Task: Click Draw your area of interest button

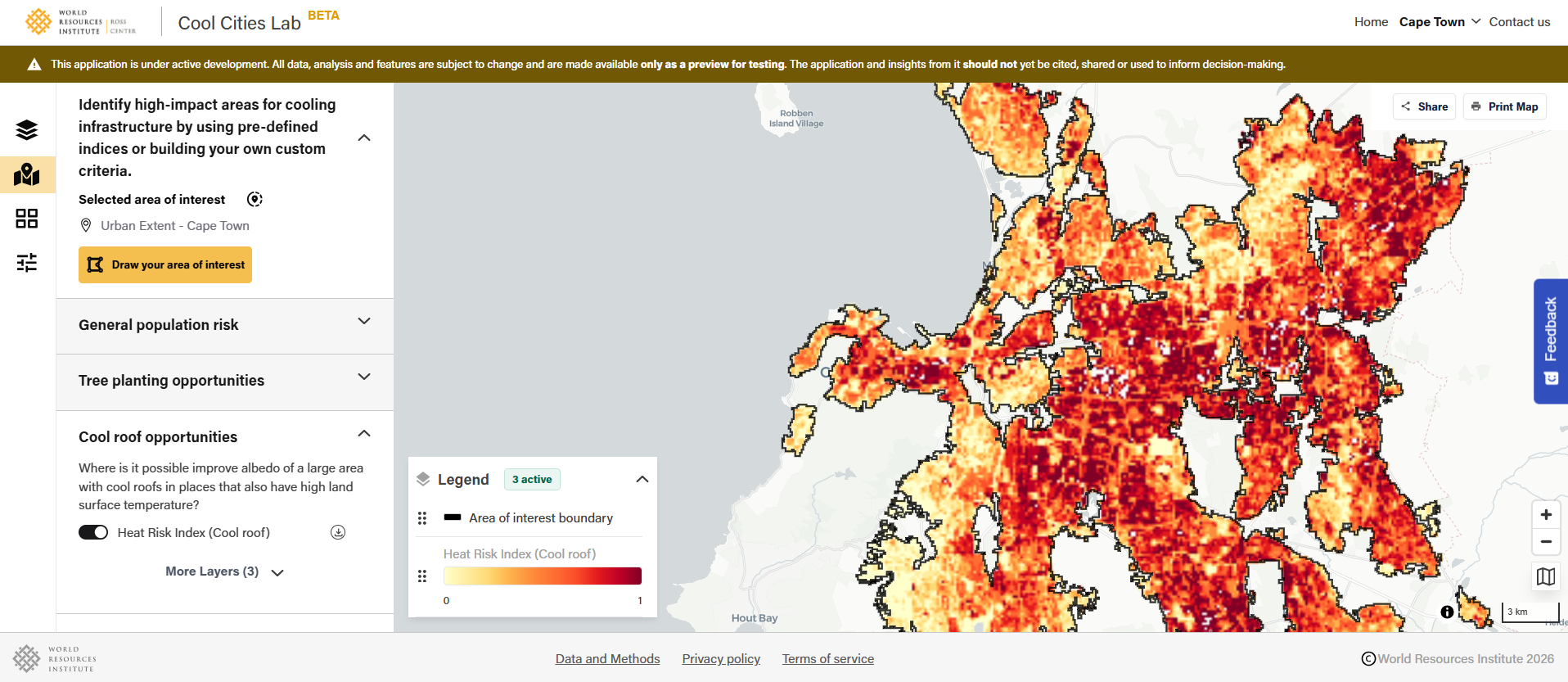Action: click(x=165, y=265)
